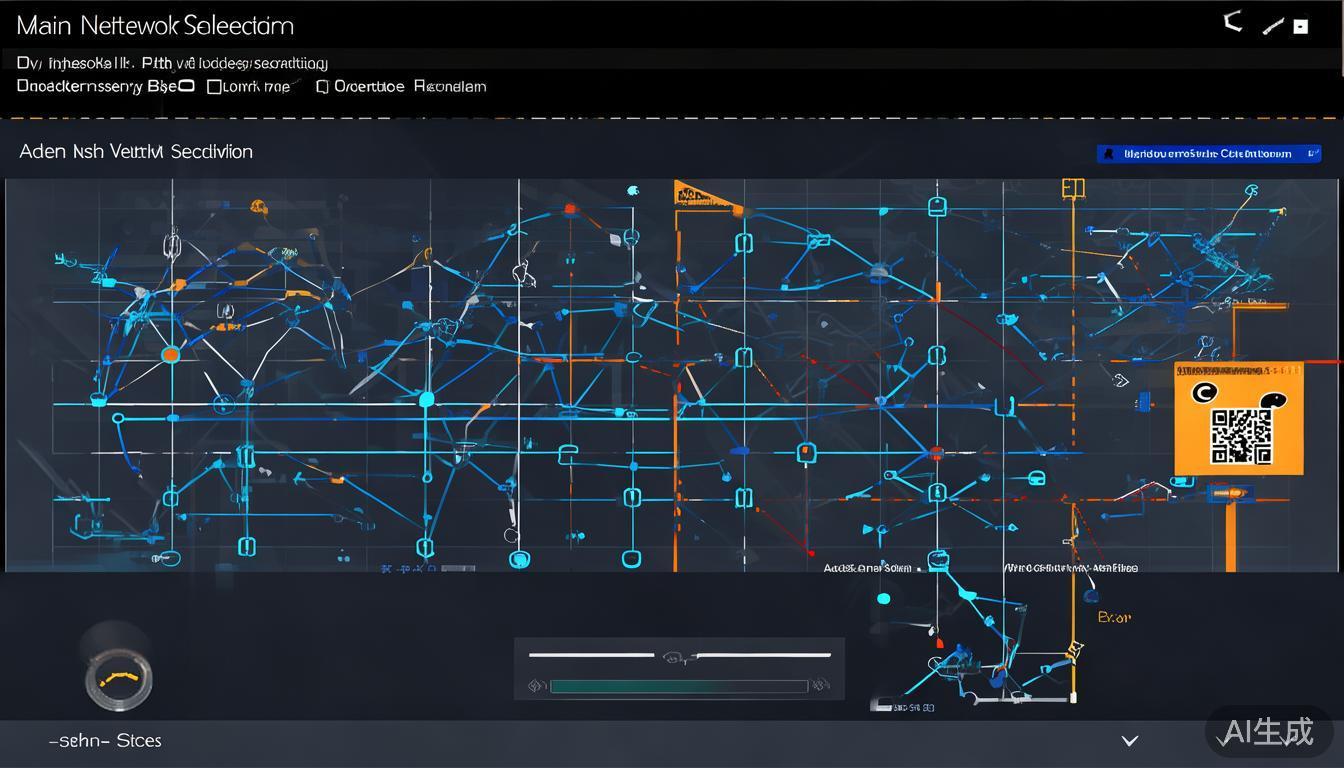Image resolution: width=1344 pixels, height=768 pixels.
Task: Click the white pen icon in the title bar
Action: pyautogui.click(x=1272, y=26)
